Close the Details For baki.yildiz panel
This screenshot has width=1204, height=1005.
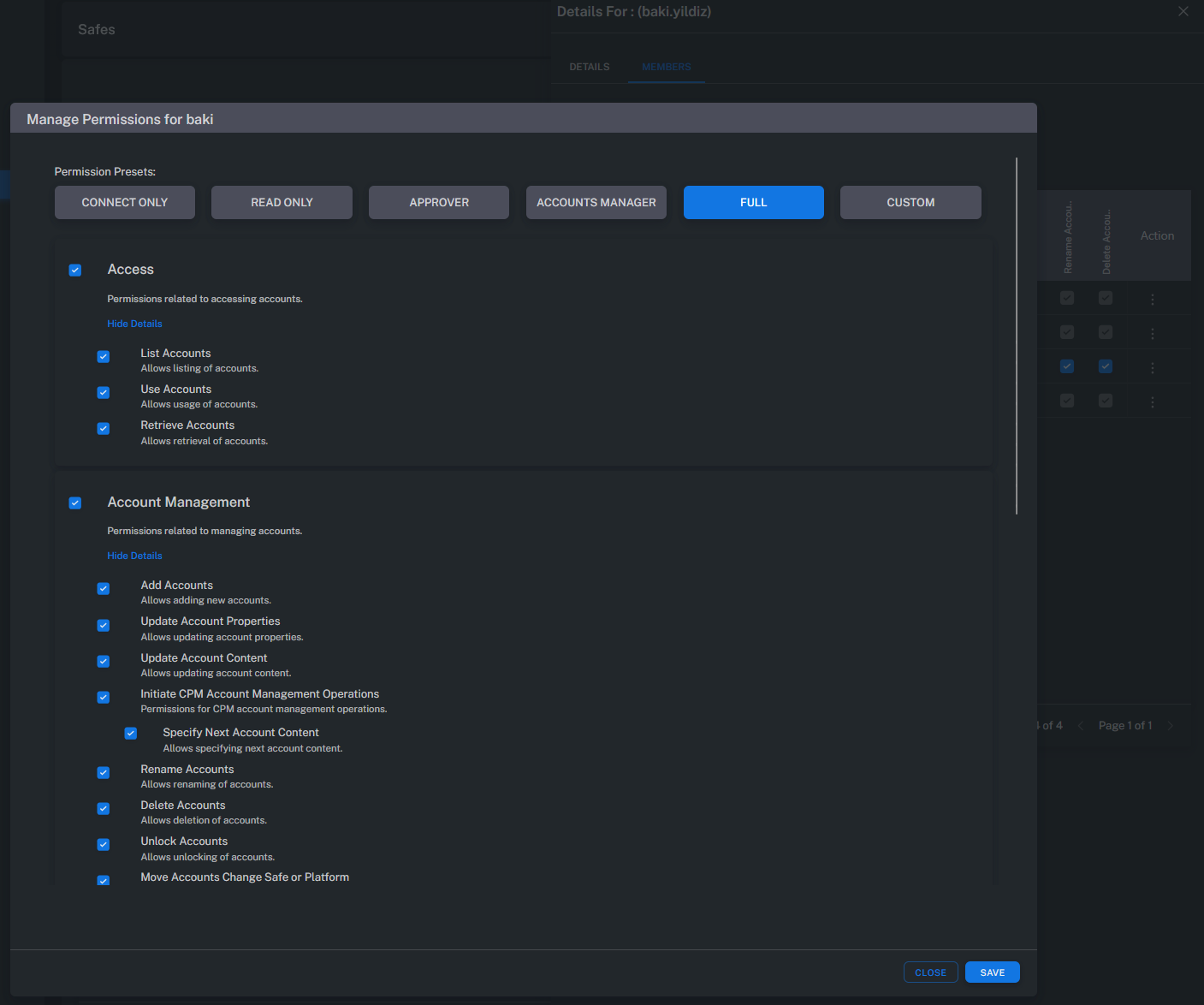point(1183,11)
